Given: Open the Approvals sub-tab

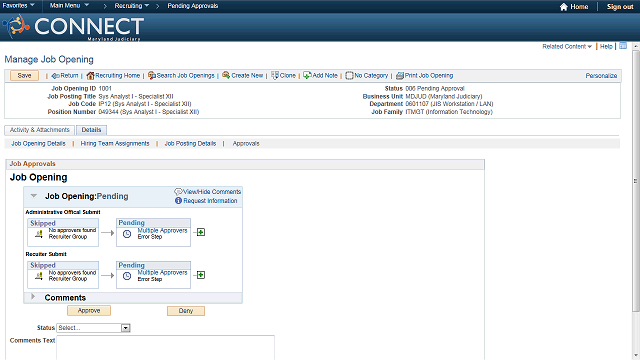Looking at the screenshot, I should pos(246,144).
